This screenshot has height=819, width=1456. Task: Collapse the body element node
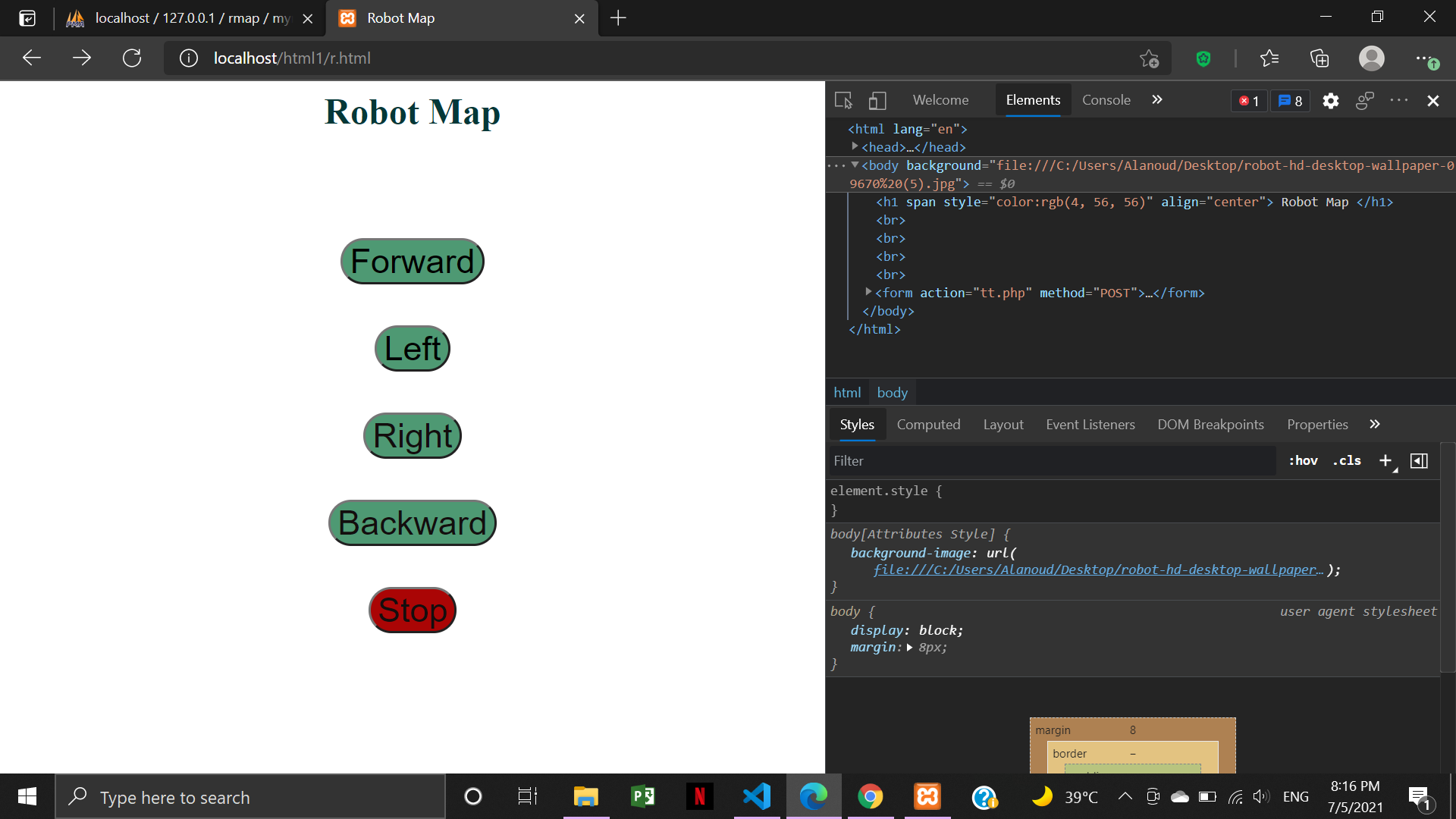click(x=855, y=165)
